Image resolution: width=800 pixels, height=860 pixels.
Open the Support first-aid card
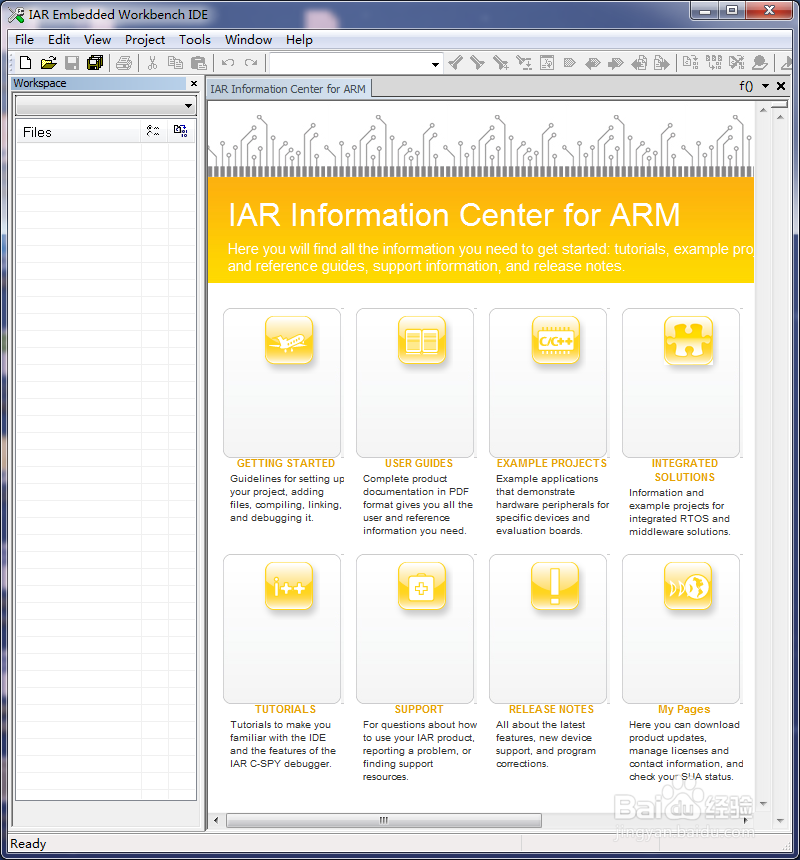click(x=416, y=629)
